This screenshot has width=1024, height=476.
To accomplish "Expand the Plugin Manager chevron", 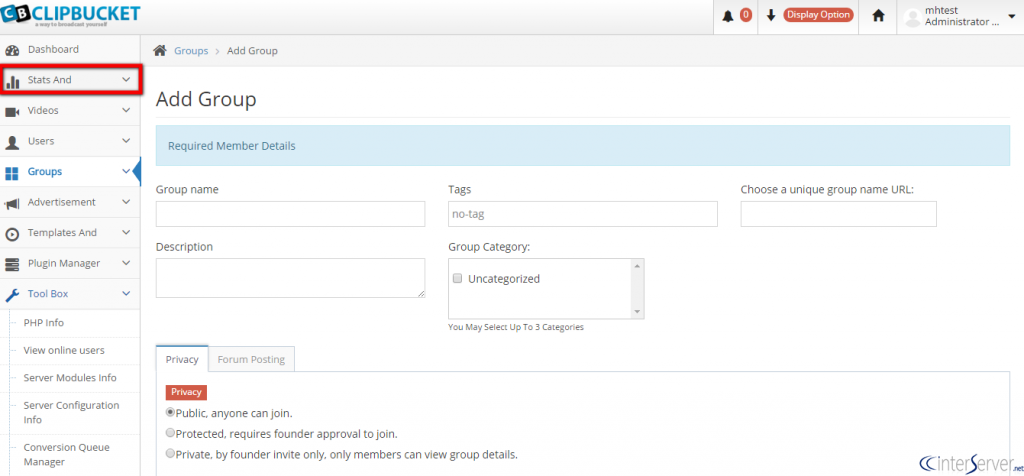I will click(x=126, y=263).
